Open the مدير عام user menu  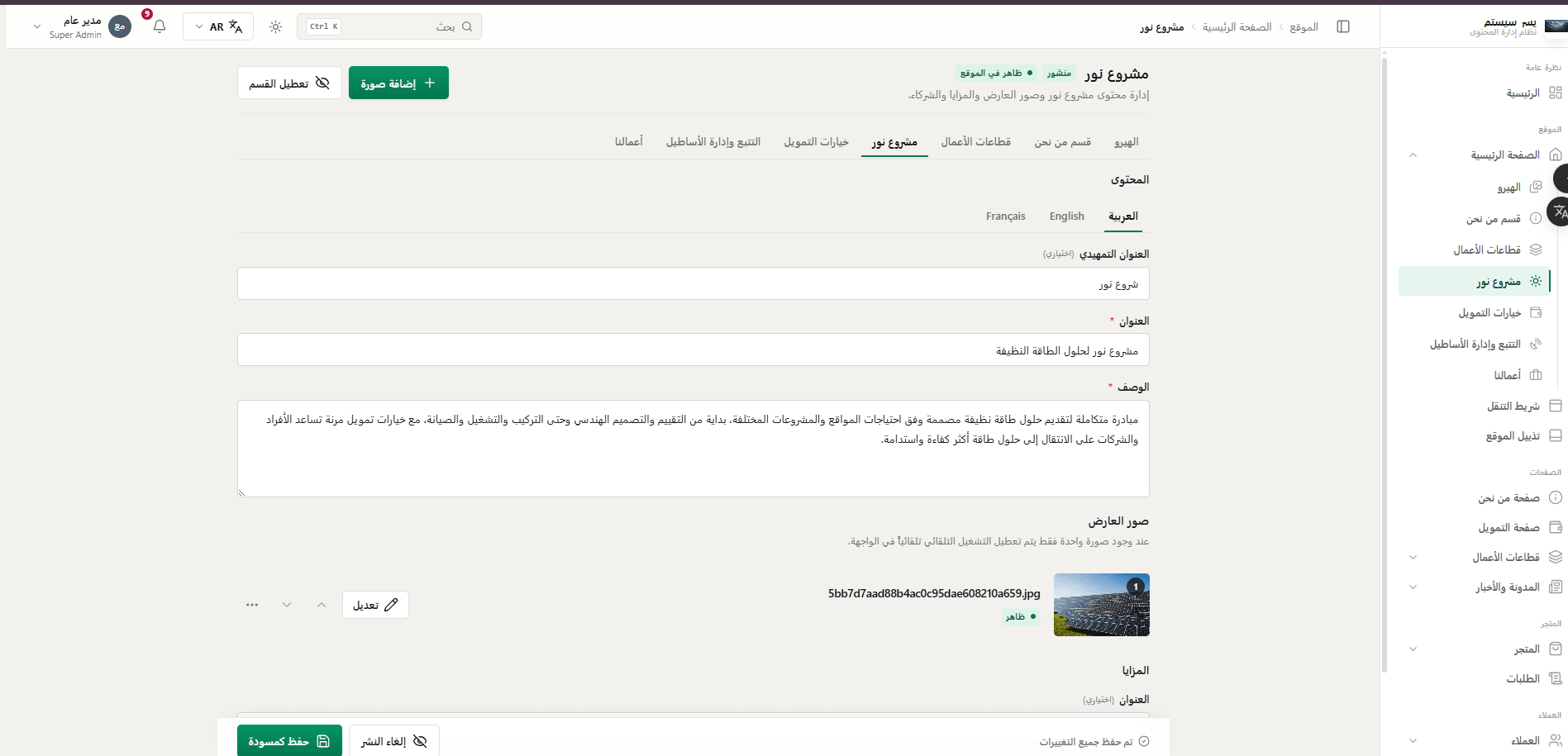tap(81, 26)
